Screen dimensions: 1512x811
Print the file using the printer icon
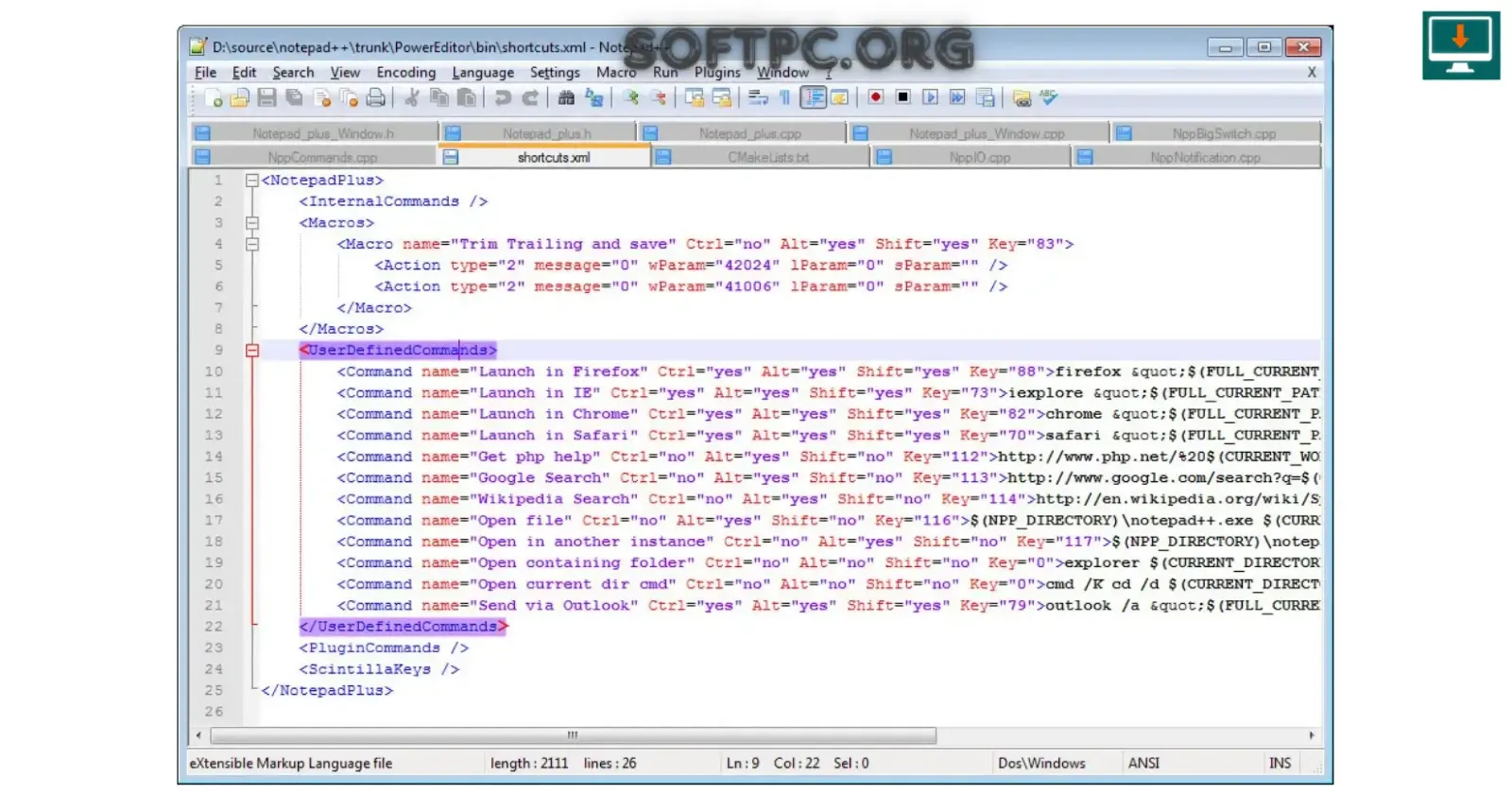375,97
